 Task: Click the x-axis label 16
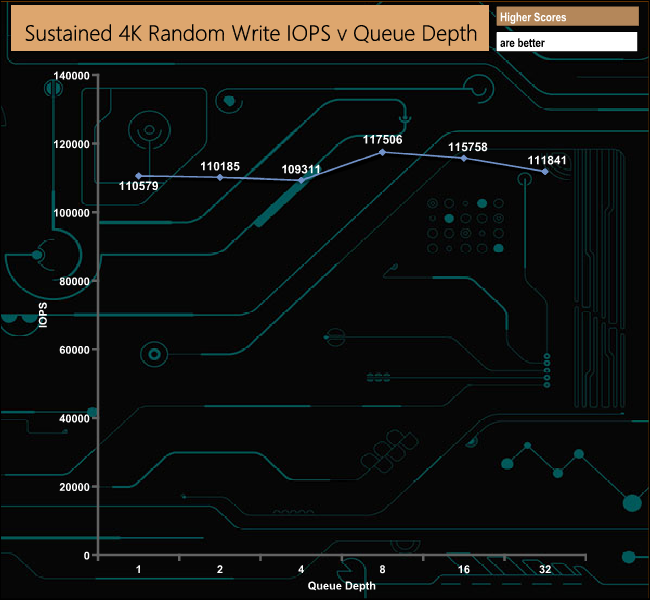(463, 569)
